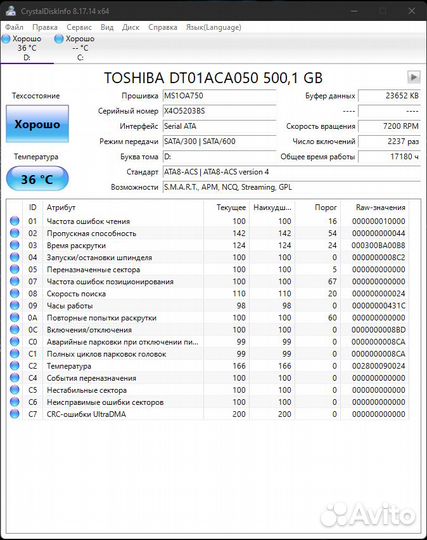This screenshot has height=540, width=427.
Task: Click status icon of attribute C4 row
Action: [14, 377]
